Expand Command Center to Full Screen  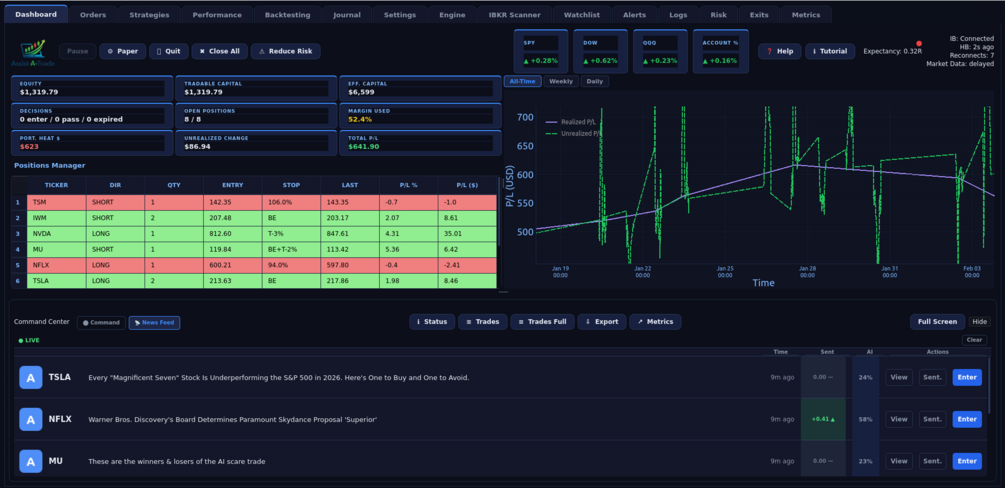[x=937, y=322]
